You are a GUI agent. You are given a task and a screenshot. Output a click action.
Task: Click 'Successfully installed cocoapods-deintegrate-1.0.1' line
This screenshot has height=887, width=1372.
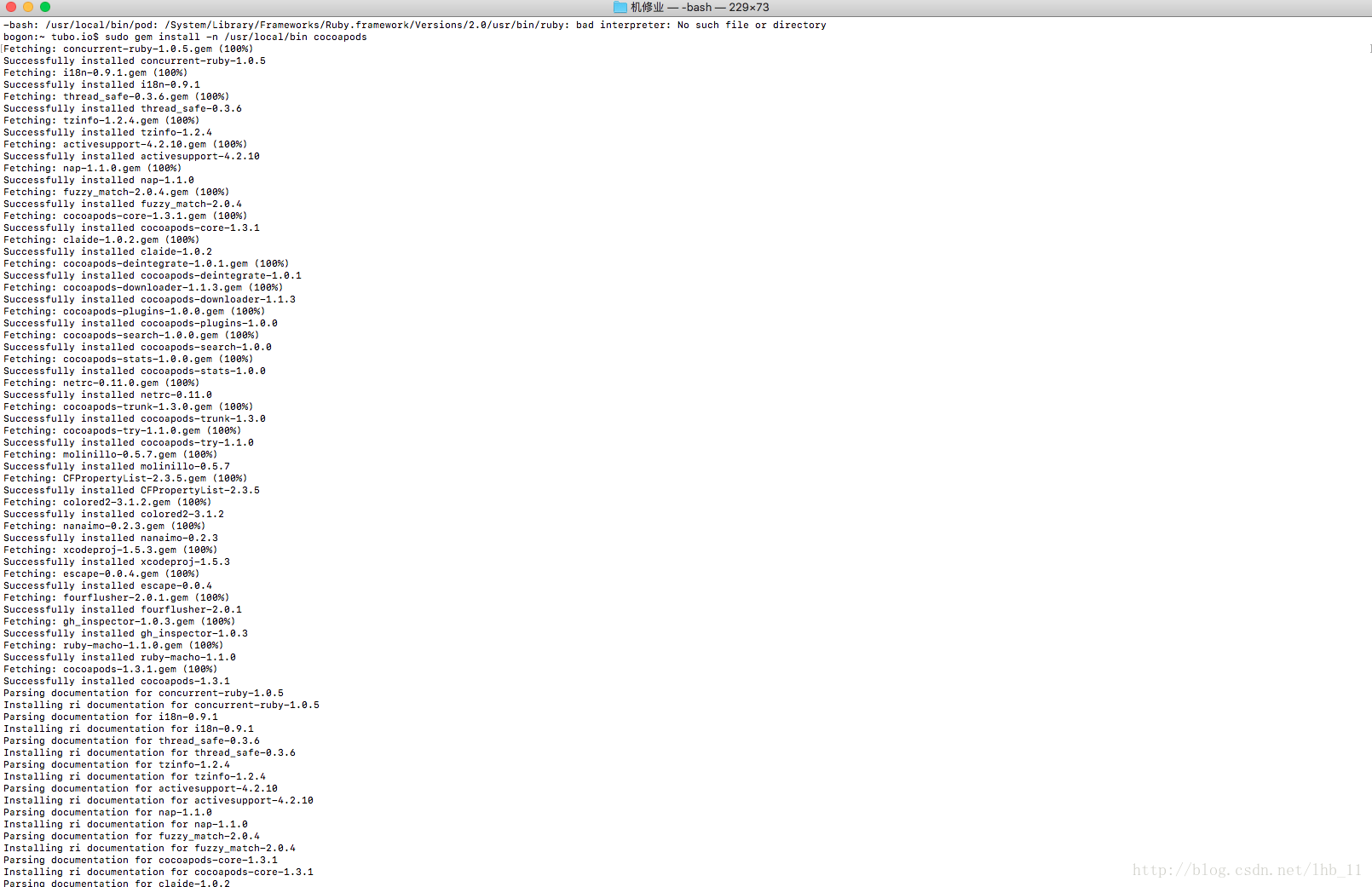(x=153, y=275)
